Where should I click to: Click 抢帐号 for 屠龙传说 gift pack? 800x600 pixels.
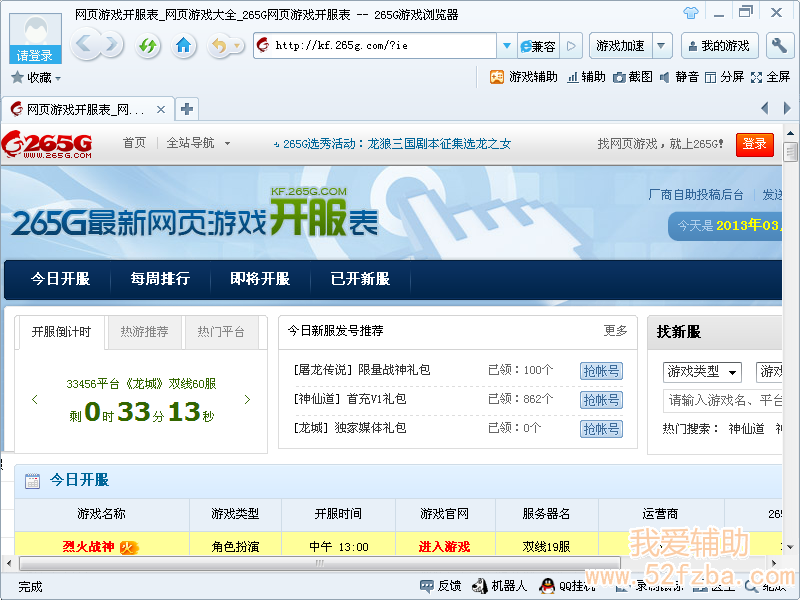[x=601, y=371]
